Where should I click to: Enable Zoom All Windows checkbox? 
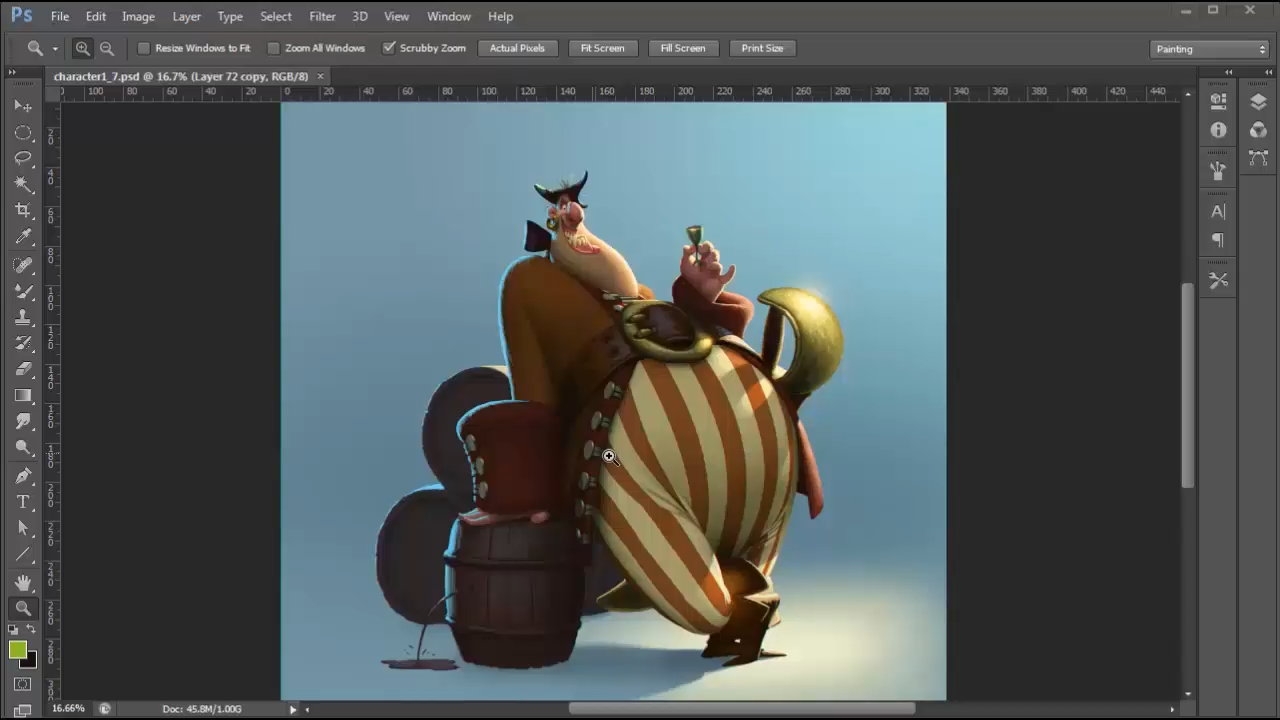click(273, 48)
